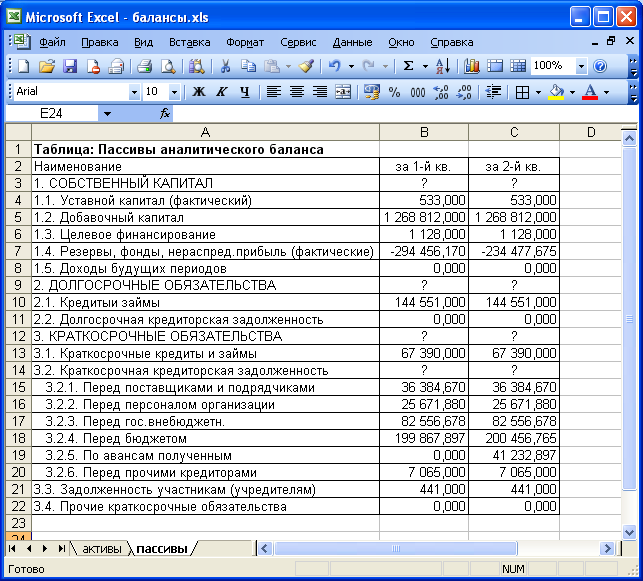Image resolution: width=643 pixels, height=581 pixels.
Task: Apply Percent style format
Action: click(x=394, y=92)
